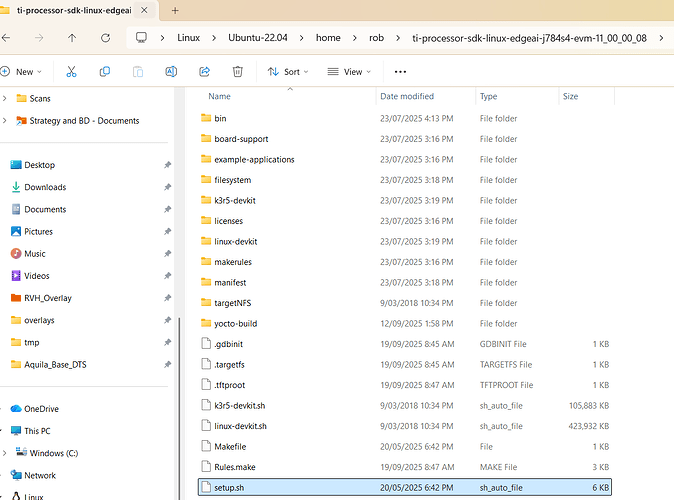Screen dimensions: 674x500
Task: Sort by the Name column header
Action: tap(219, 96)
